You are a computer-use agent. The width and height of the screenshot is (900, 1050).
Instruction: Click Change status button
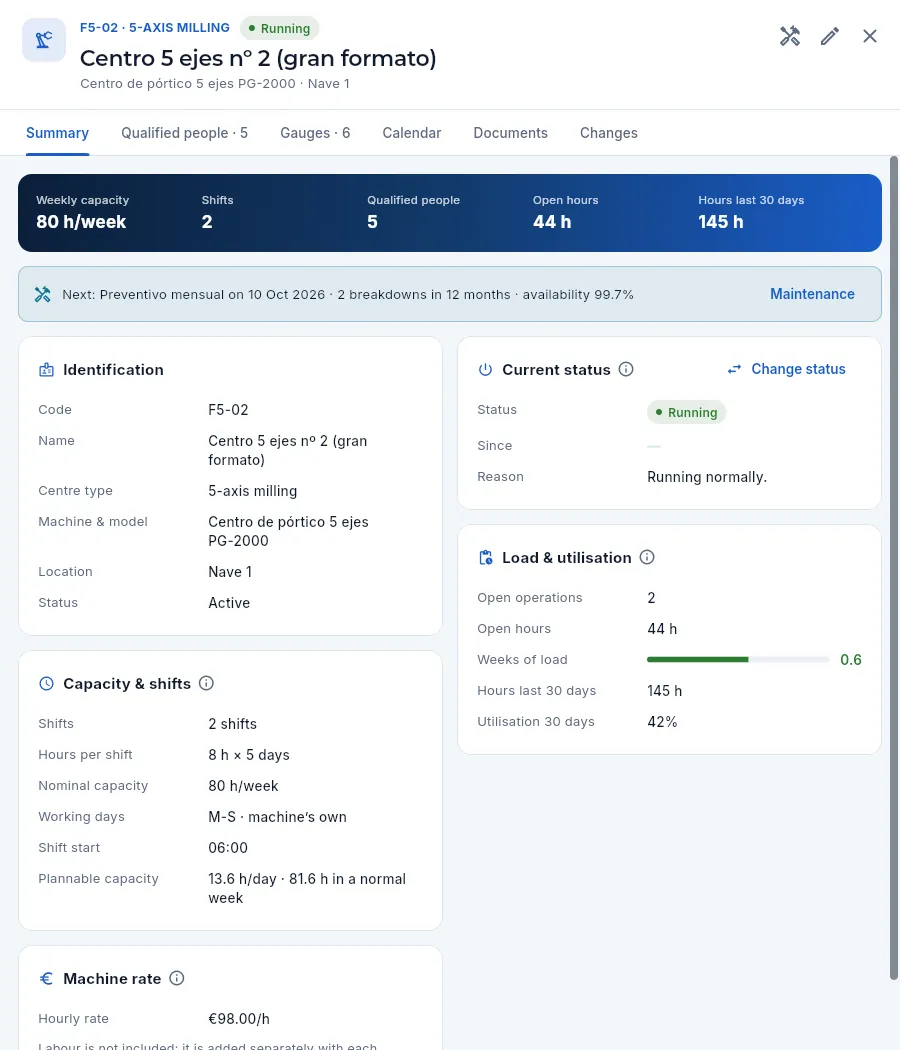(787, 369)
